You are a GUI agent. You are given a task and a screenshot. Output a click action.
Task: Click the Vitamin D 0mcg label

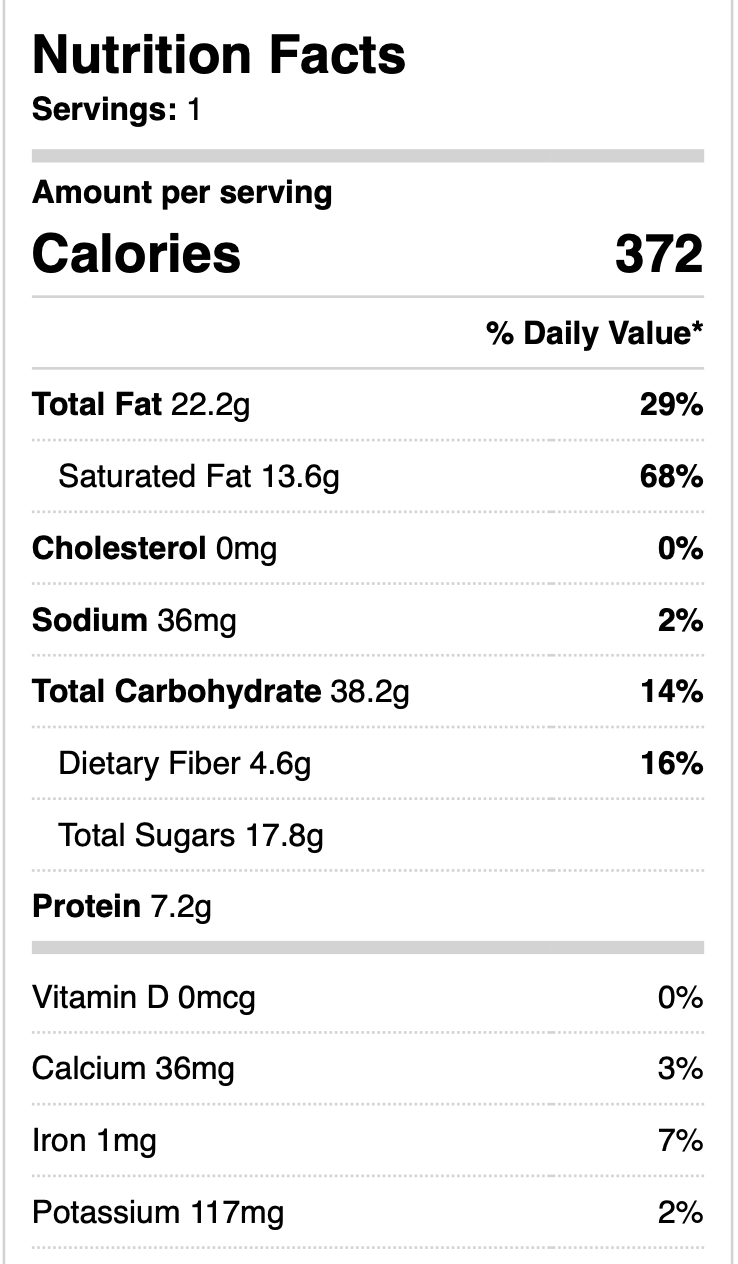[x=143, y=997]
